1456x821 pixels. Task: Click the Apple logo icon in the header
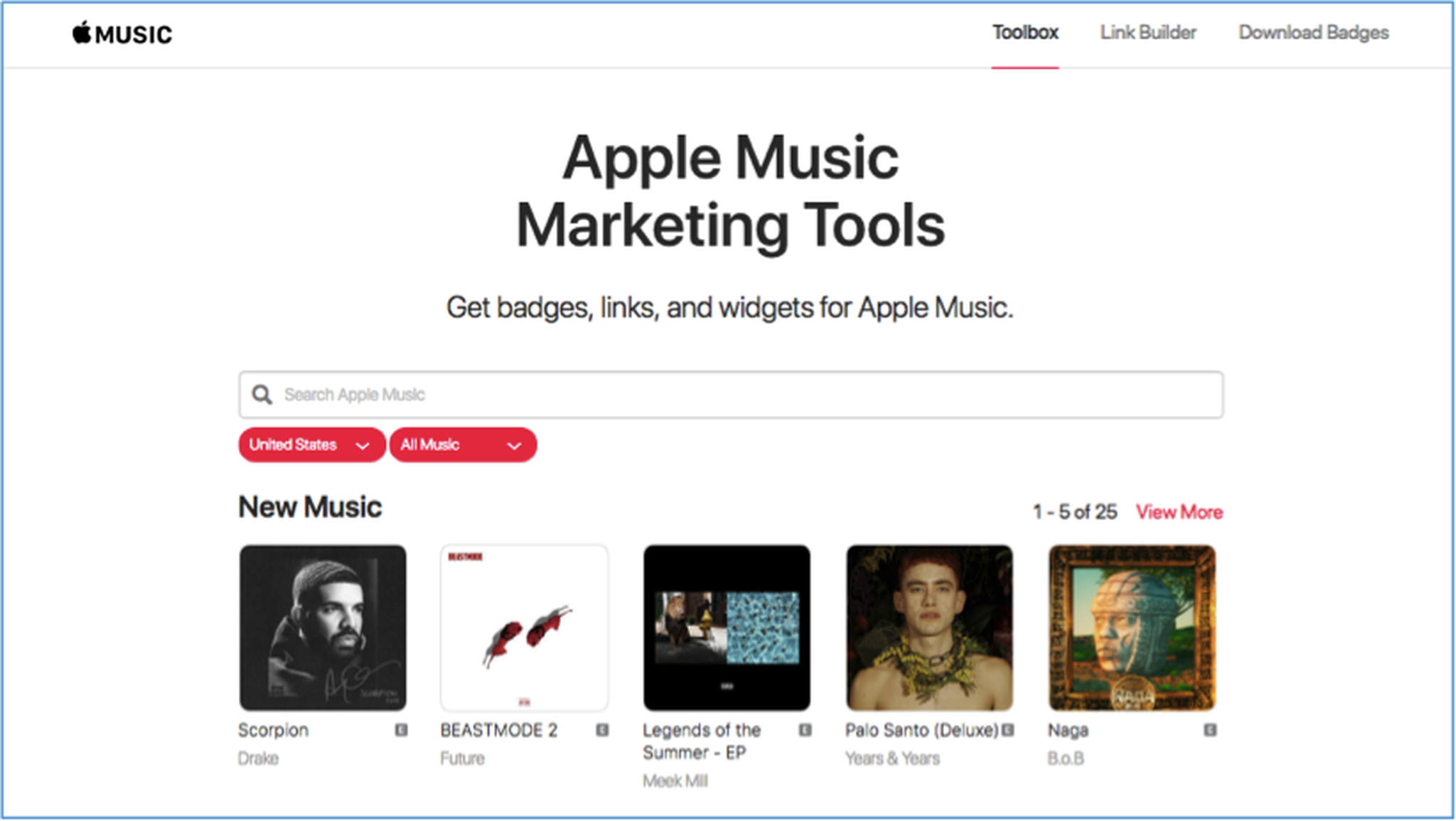point(80,32)
